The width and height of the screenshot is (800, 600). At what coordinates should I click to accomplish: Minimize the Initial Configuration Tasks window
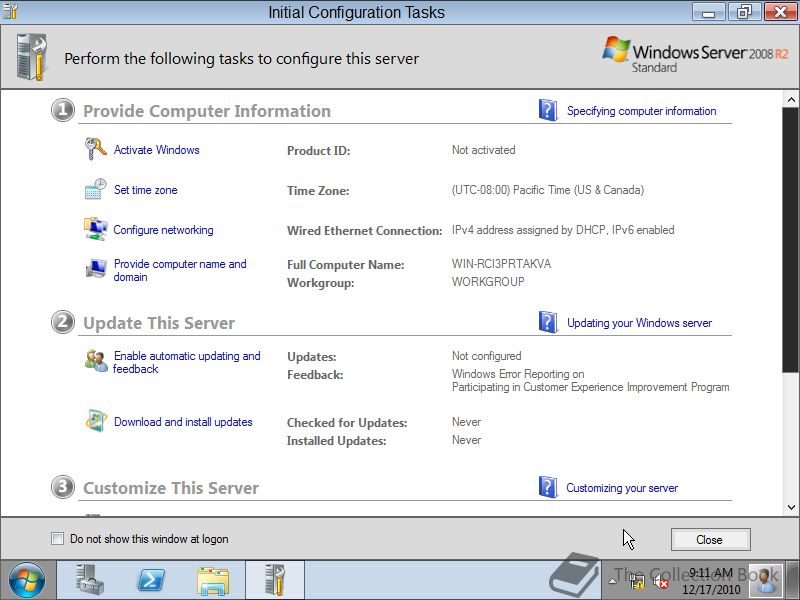[x=709, y=12]
